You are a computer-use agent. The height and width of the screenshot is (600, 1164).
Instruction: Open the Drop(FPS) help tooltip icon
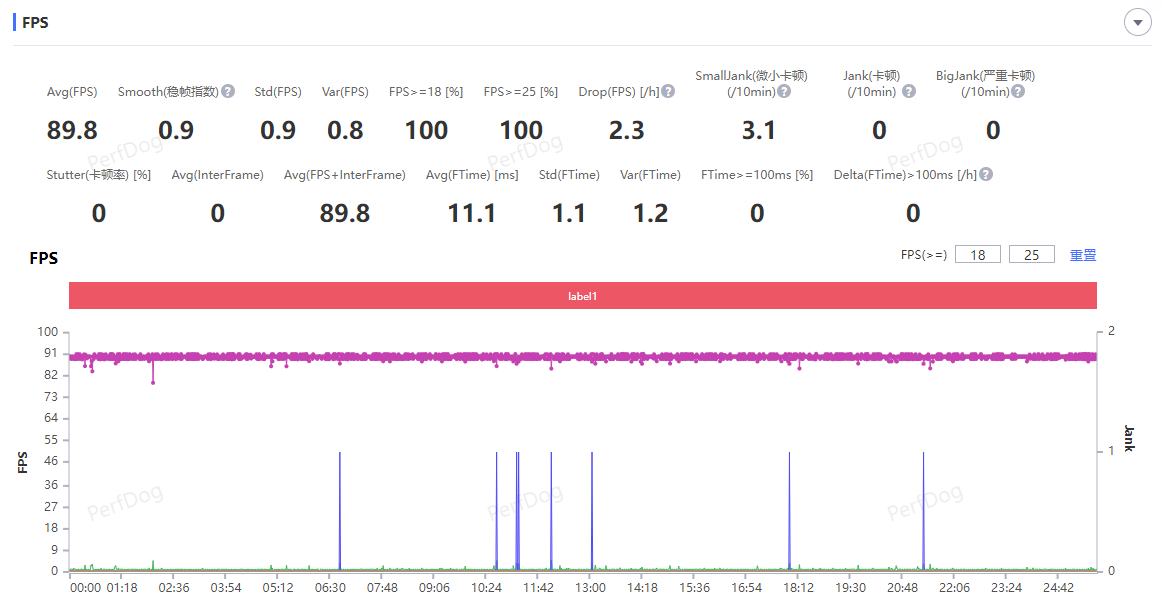coord(668,92)
